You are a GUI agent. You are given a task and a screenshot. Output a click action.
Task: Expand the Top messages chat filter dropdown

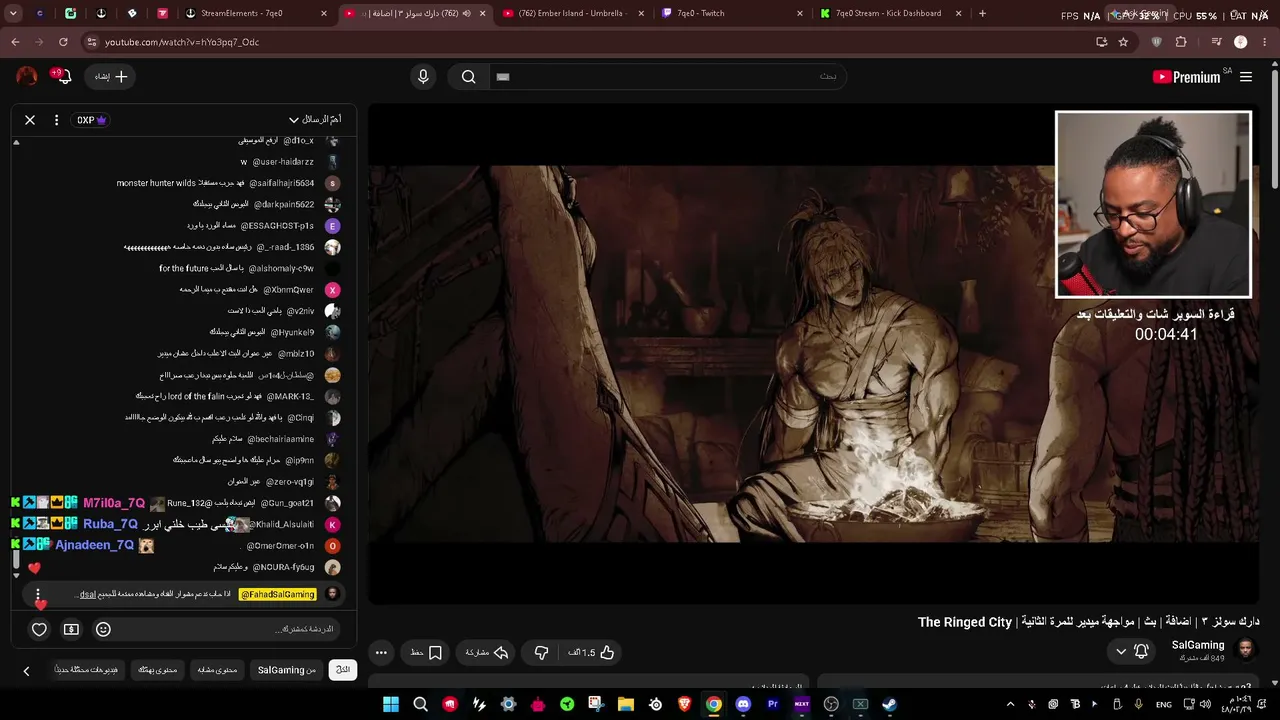tap(315, 120)
